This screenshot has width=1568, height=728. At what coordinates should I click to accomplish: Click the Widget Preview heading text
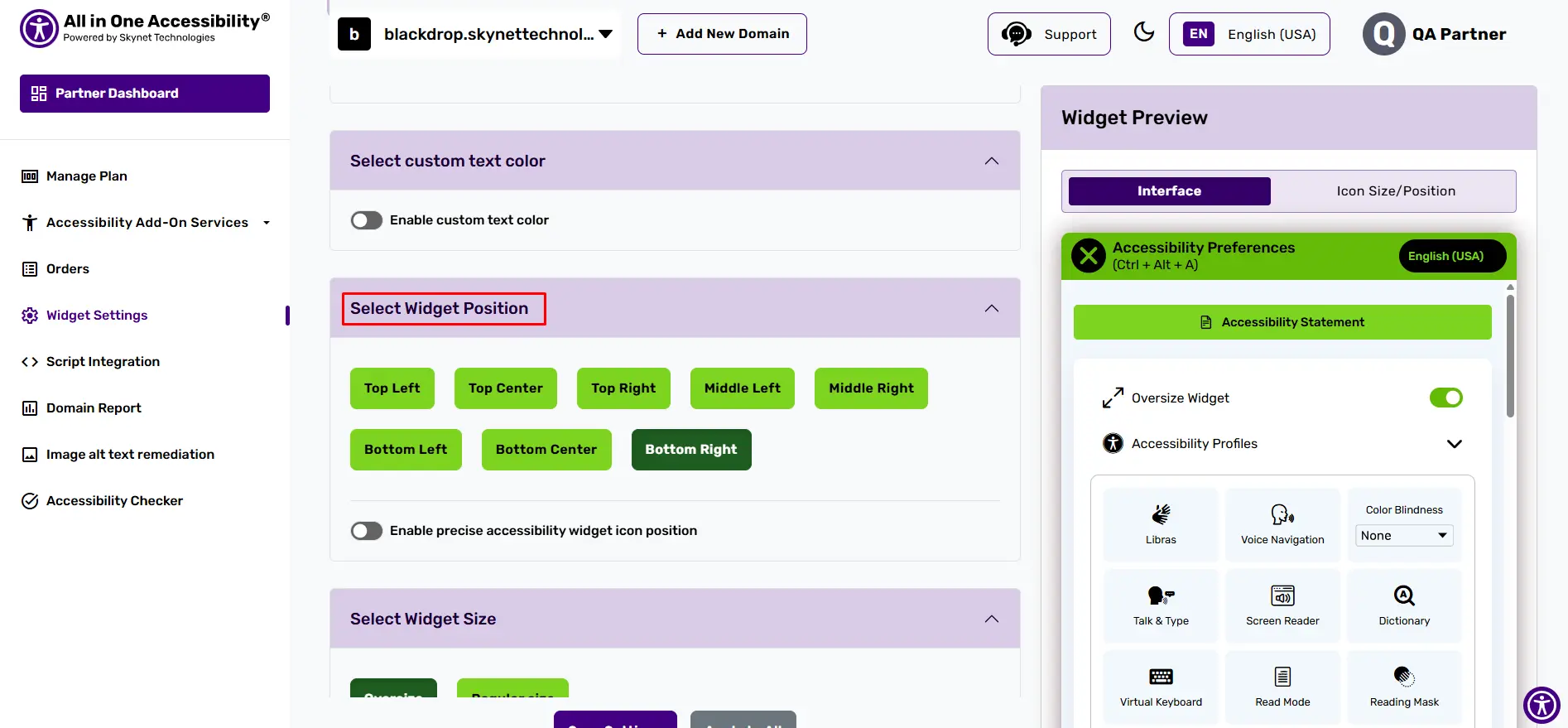[1134, 118]
